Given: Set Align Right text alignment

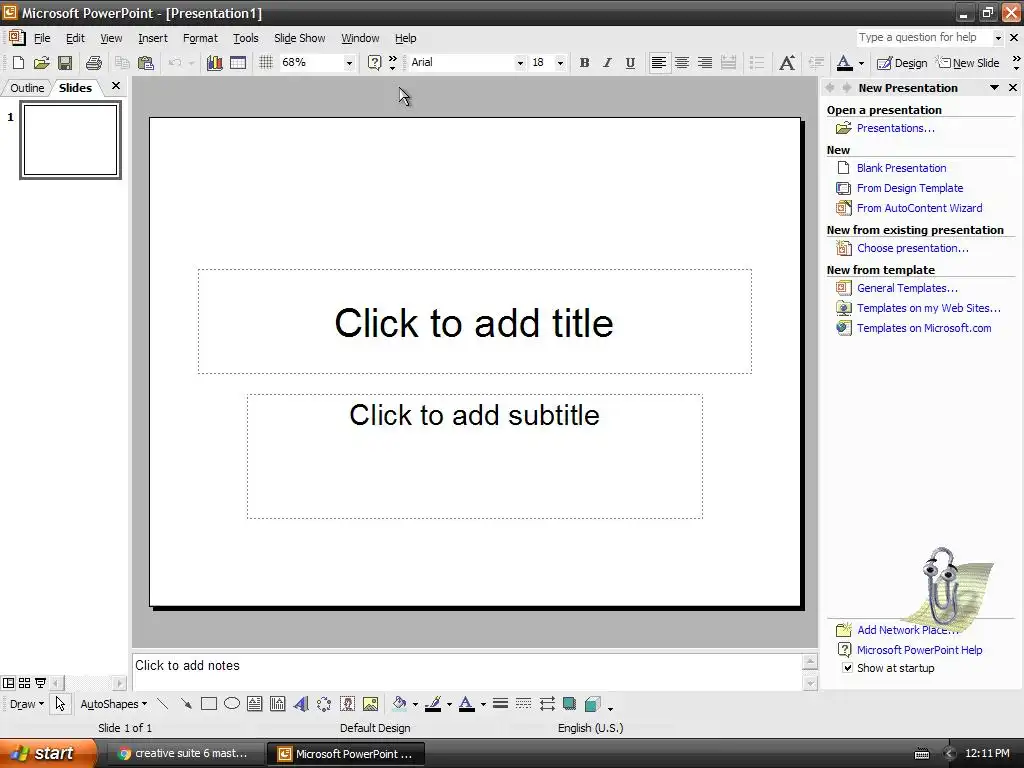Looking at the screenshot, I should (x=705, y=63).
